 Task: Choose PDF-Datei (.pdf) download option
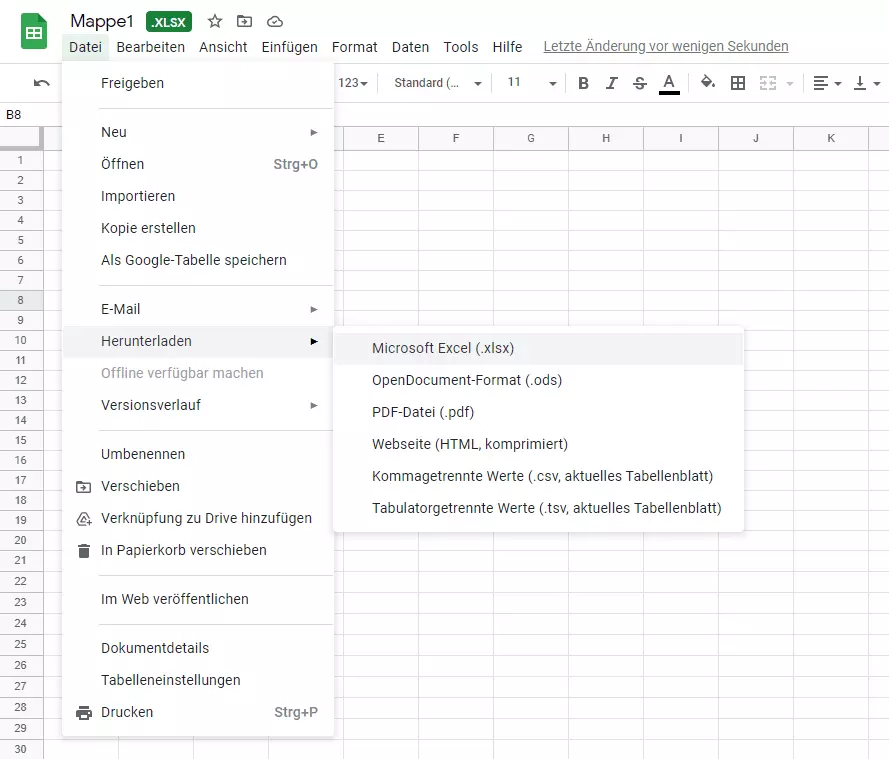423,412
